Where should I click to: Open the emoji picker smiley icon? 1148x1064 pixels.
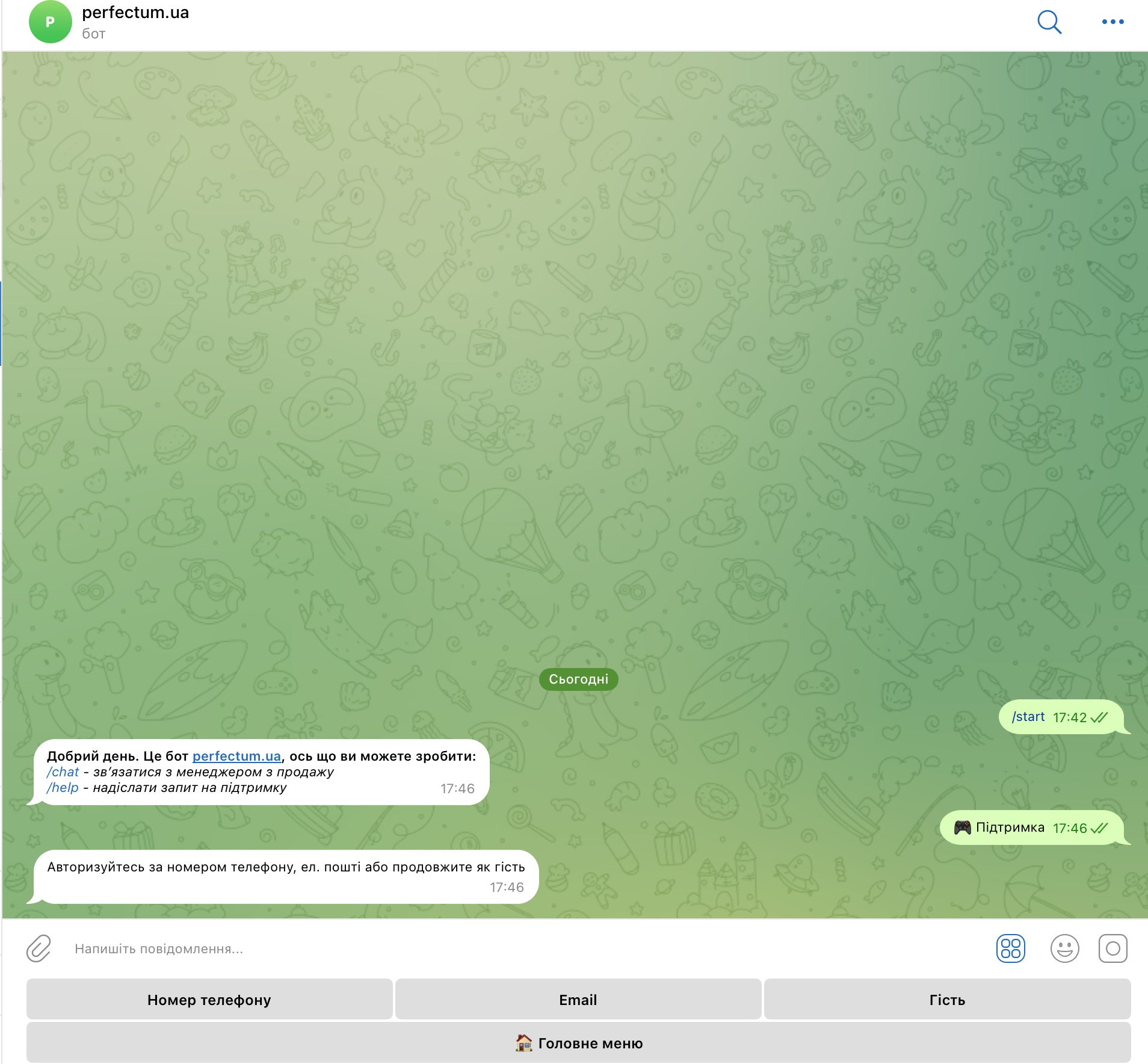pos(1064,948)
